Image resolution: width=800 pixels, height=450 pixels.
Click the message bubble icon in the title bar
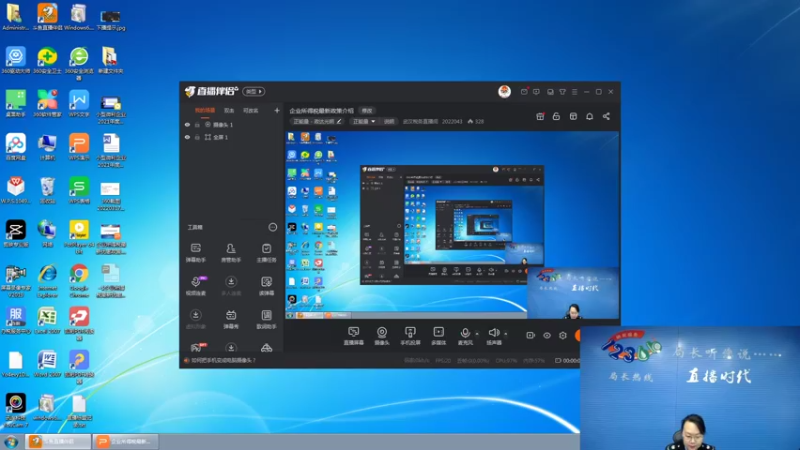click(x=536, y=92)
